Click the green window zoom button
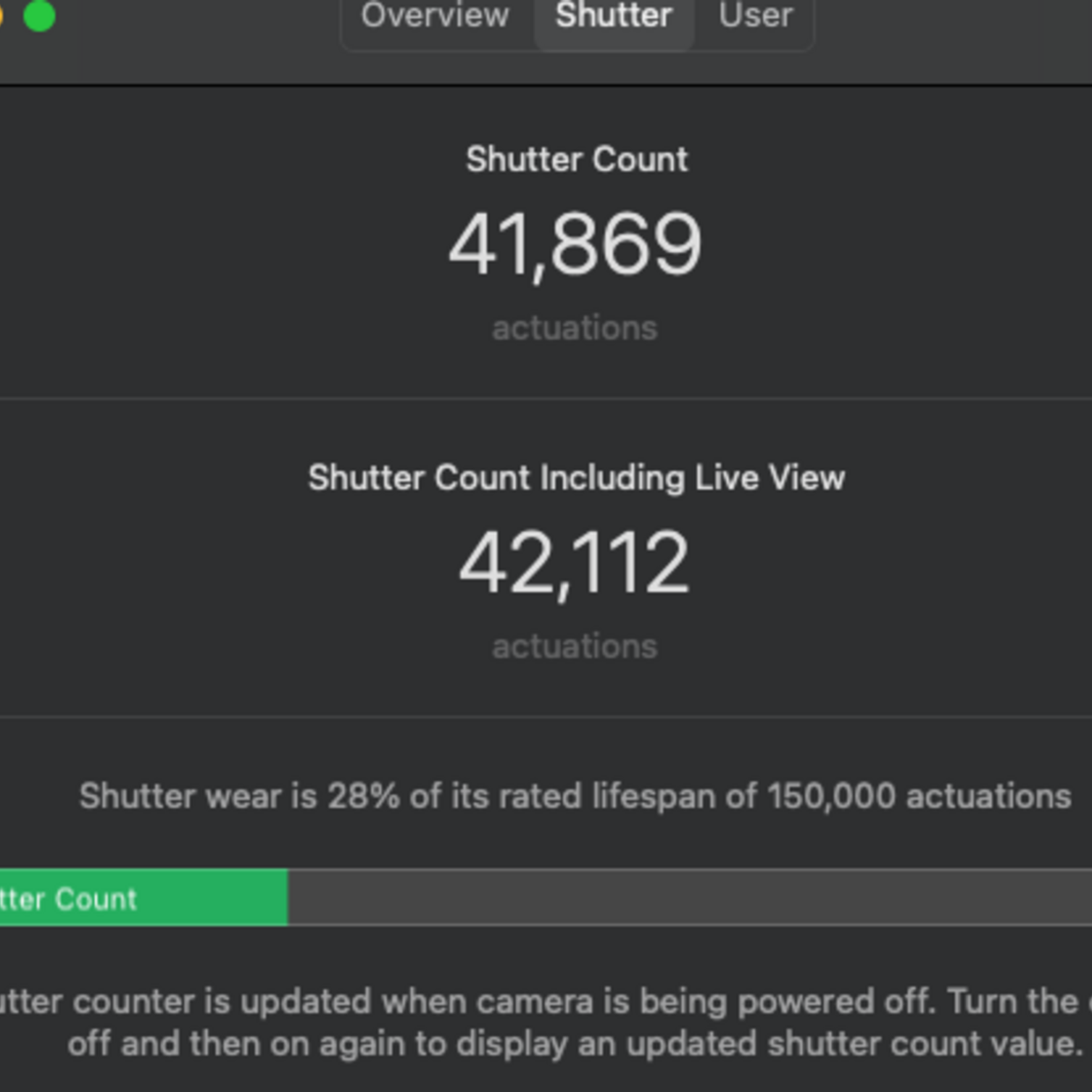Viewport: 1092px width, 1092px height. [x=39, y=16]
